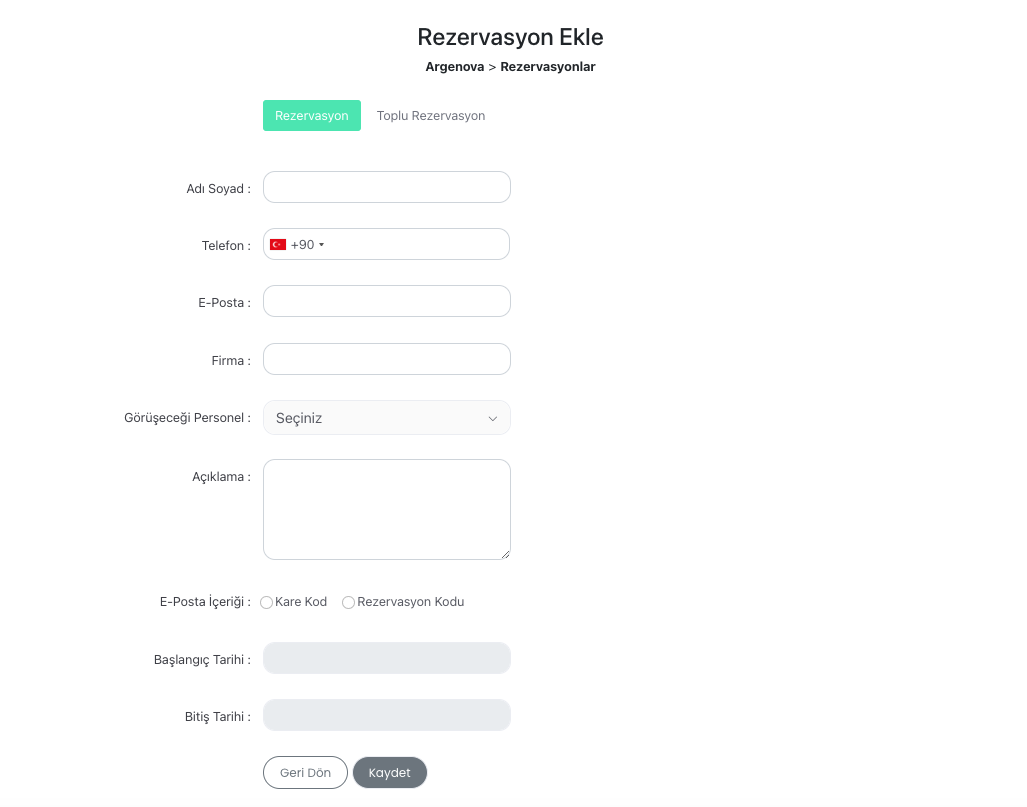Open the Bitiş Tarihi date field
Viewport: 1027px width, 807px height.
point(386,715)
